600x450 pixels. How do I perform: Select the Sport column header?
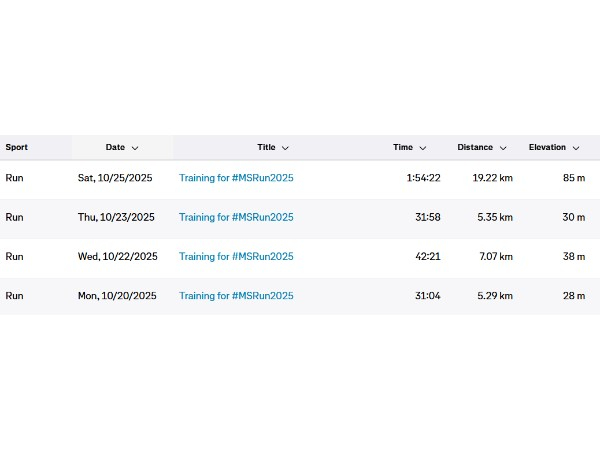[17, 147]
